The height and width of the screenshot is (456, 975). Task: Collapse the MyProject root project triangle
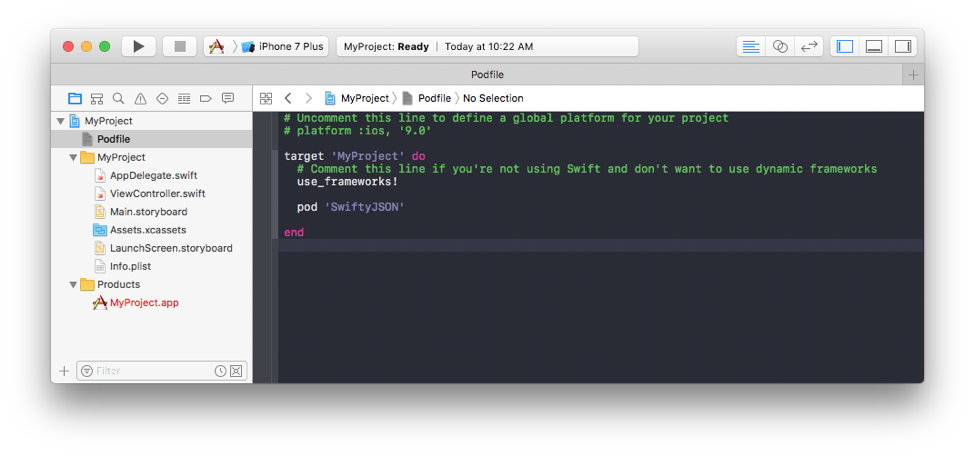[60, 121]
